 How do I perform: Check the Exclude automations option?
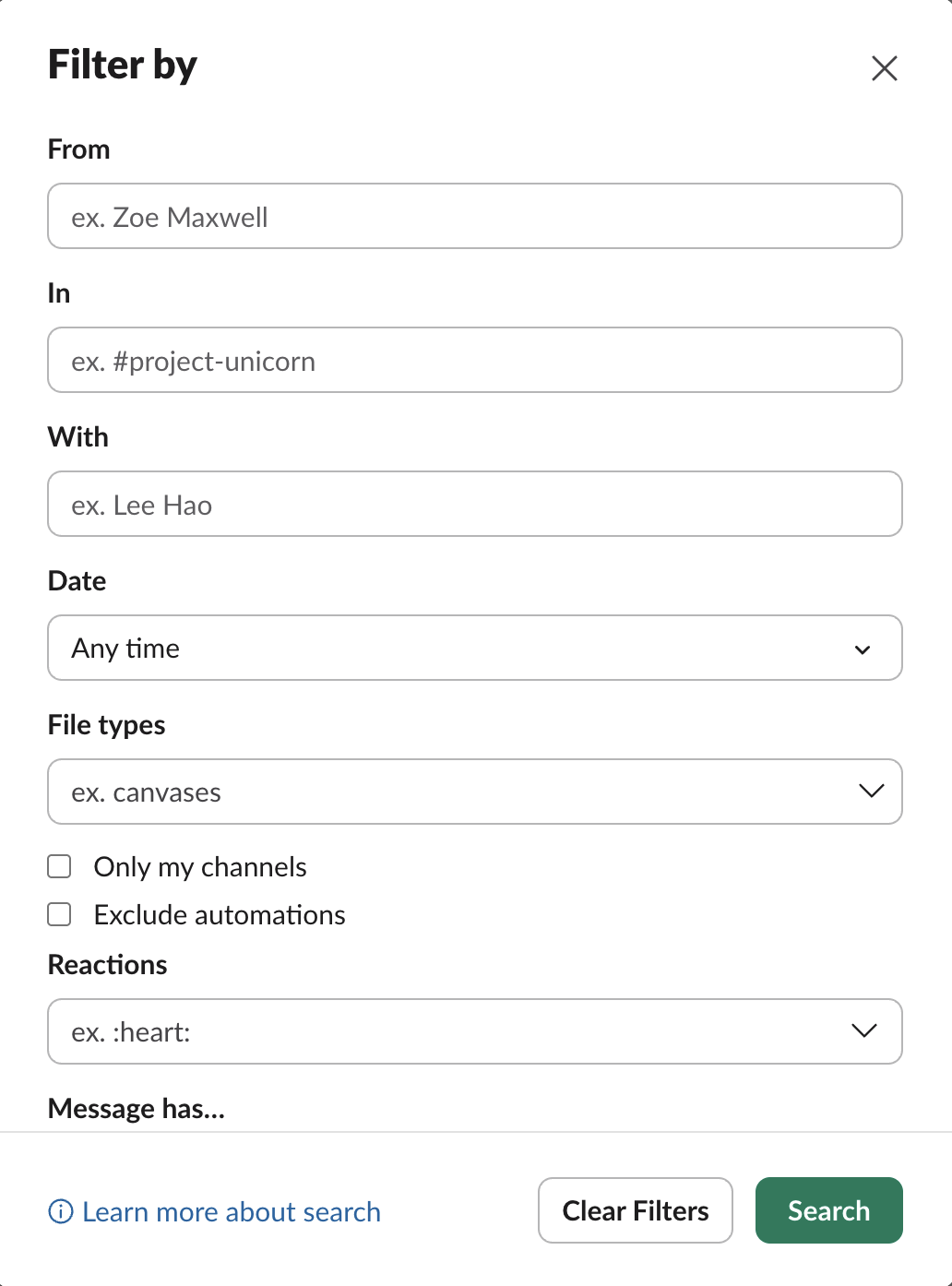click(x=59, y=913)
